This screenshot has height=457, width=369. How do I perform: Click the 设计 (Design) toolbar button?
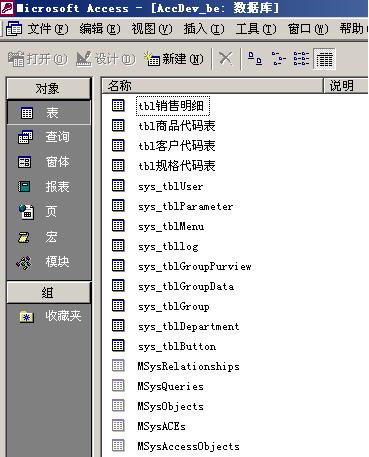tap(106, 59)
